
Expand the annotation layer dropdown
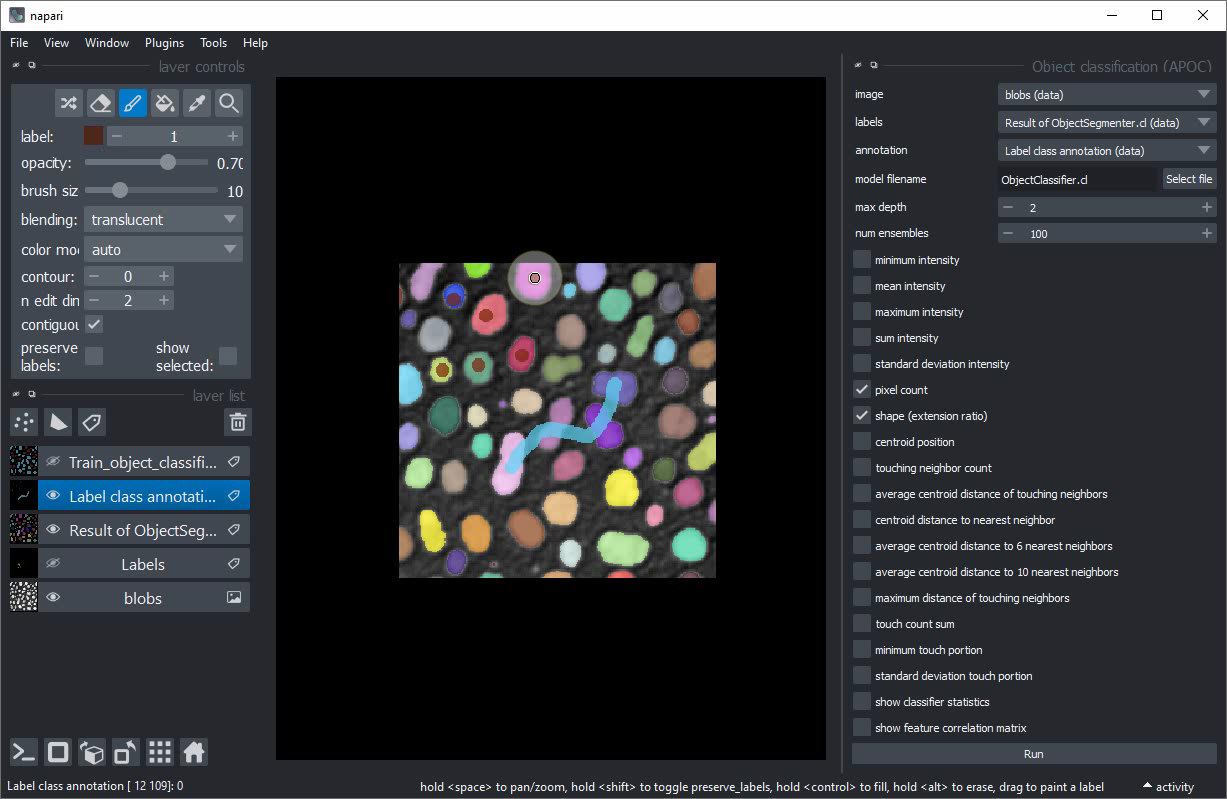click(x=1106, y=151)
